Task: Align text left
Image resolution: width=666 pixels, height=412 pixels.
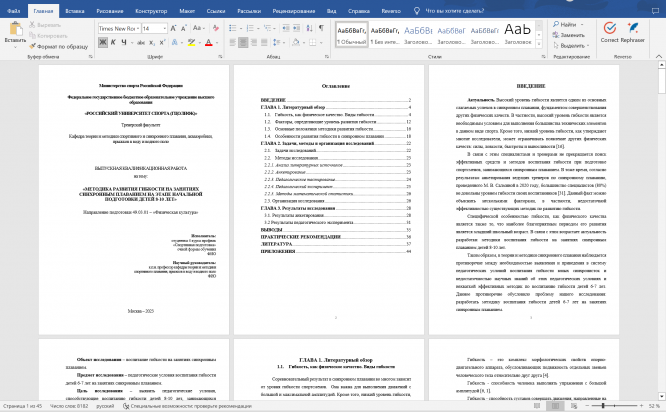Action: tap(232, 42)
